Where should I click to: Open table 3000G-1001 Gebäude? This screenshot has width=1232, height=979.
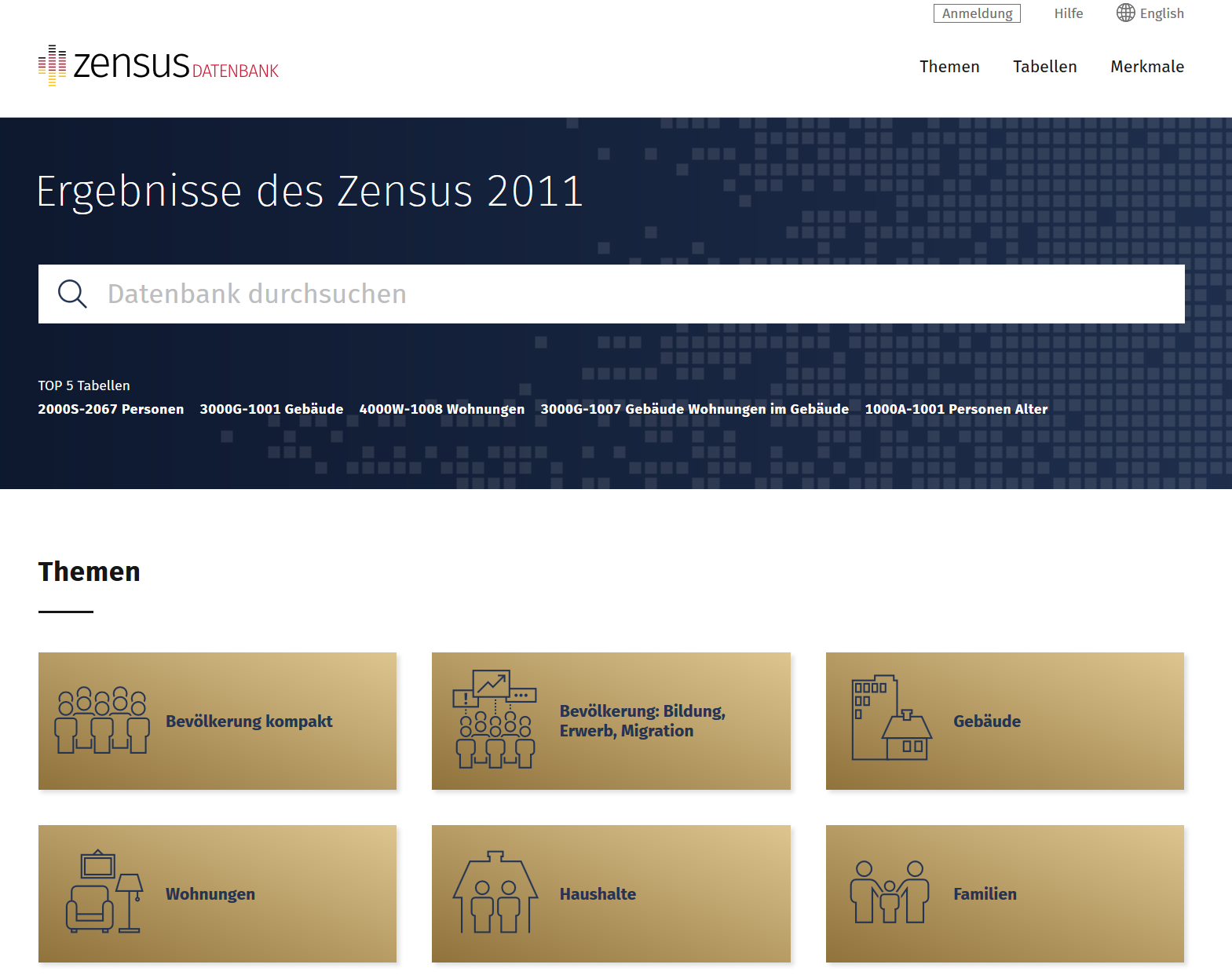271,409
